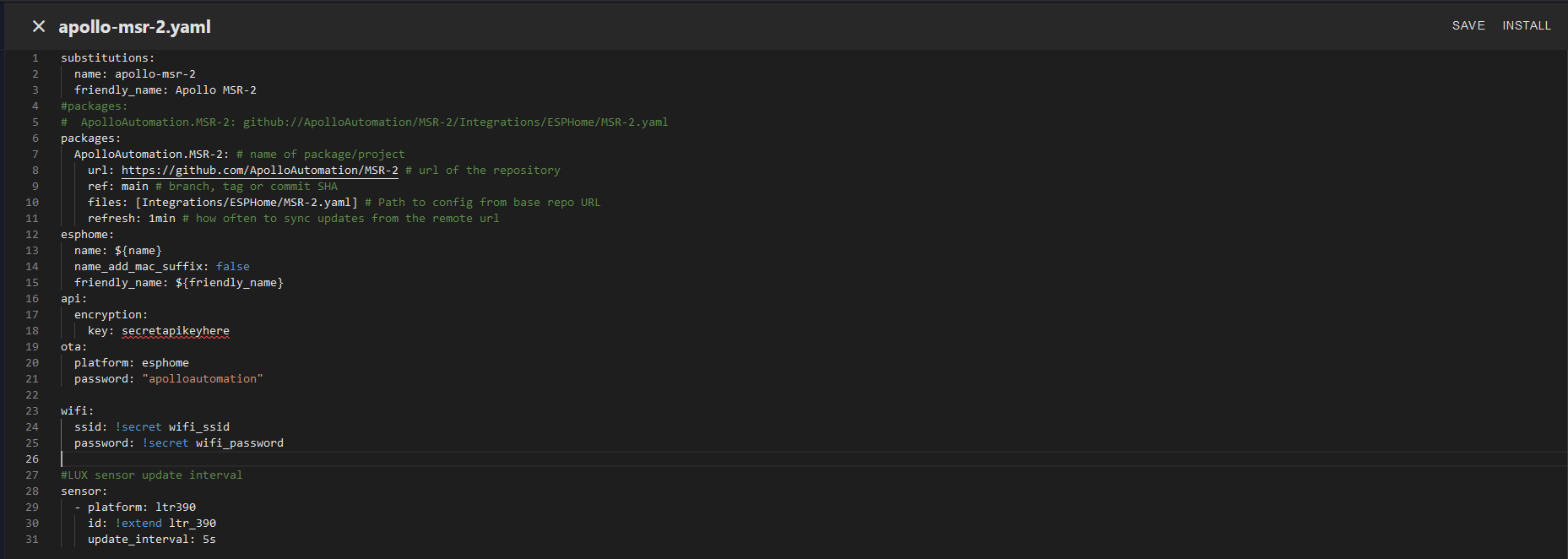Click the SAVE button
Image resolution: width=1568 pixels, height=559 pixels.
[x=1468, y=25]
